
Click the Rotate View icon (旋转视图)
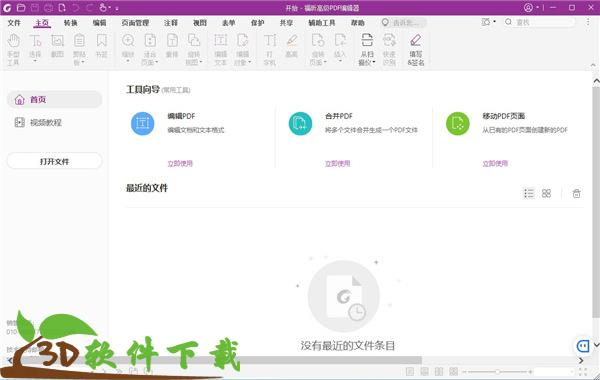coord(194,40)
